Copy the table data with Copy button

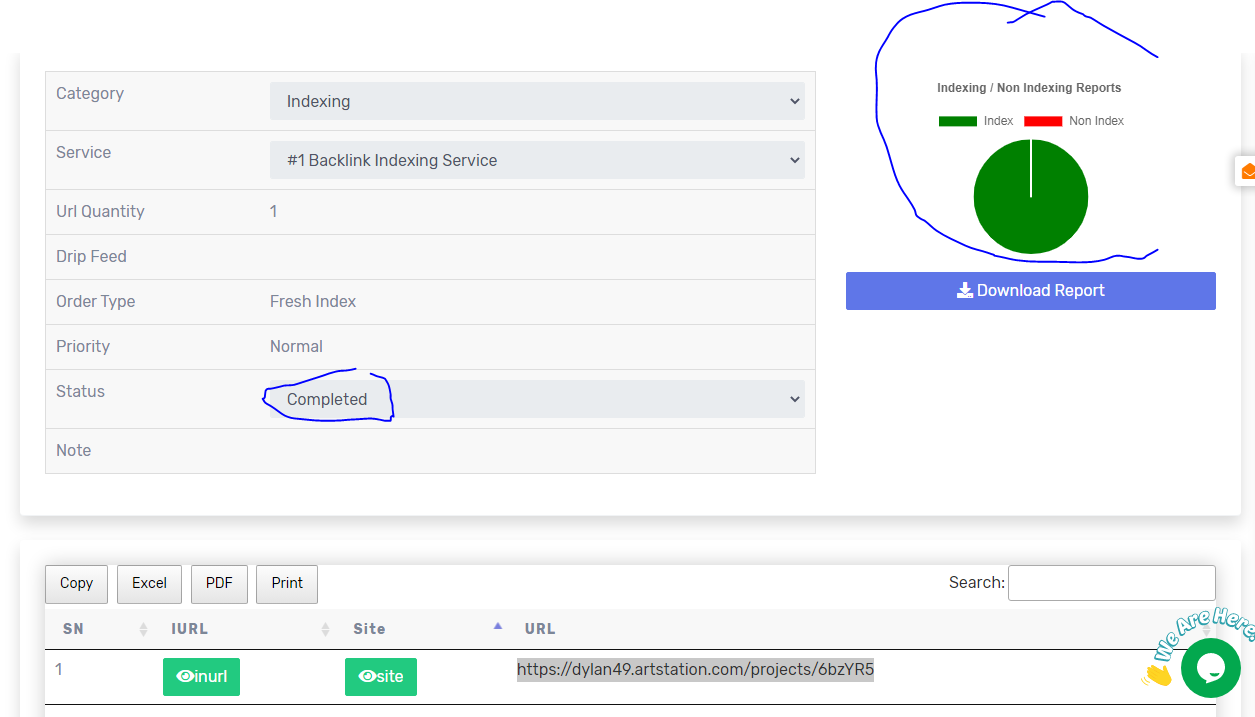click(76, 584)
